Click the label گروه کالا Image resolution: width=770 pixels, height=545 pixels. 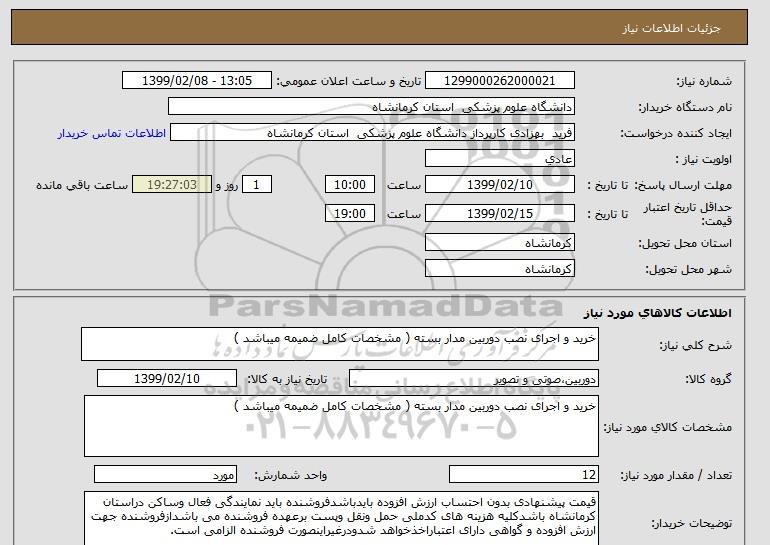click(x=708, y=379)
